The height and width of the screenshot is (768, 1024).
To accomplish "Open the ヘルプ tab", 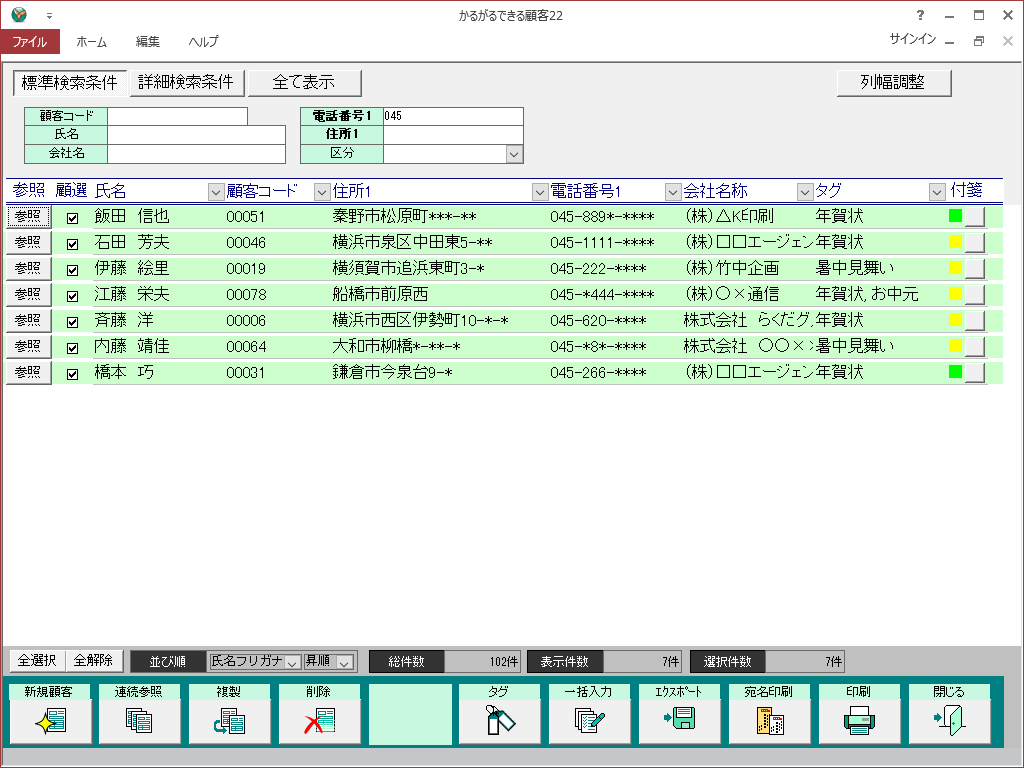I will (204, 41).
